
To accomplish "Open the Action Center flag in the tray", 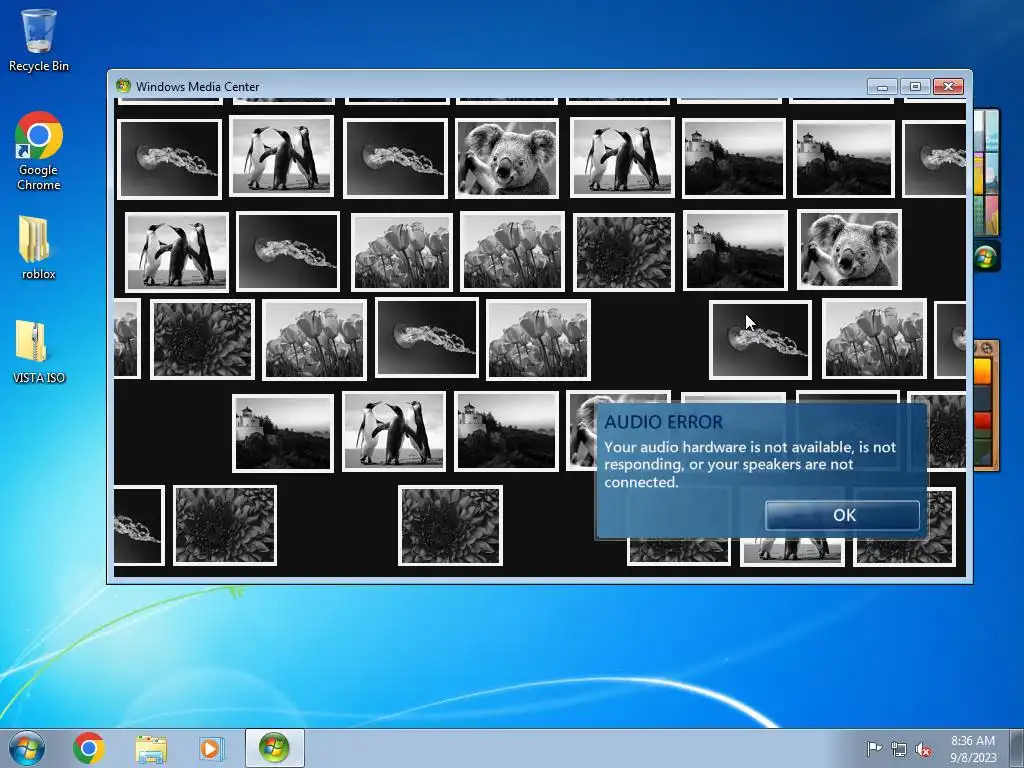I will [x=874, y=748].
